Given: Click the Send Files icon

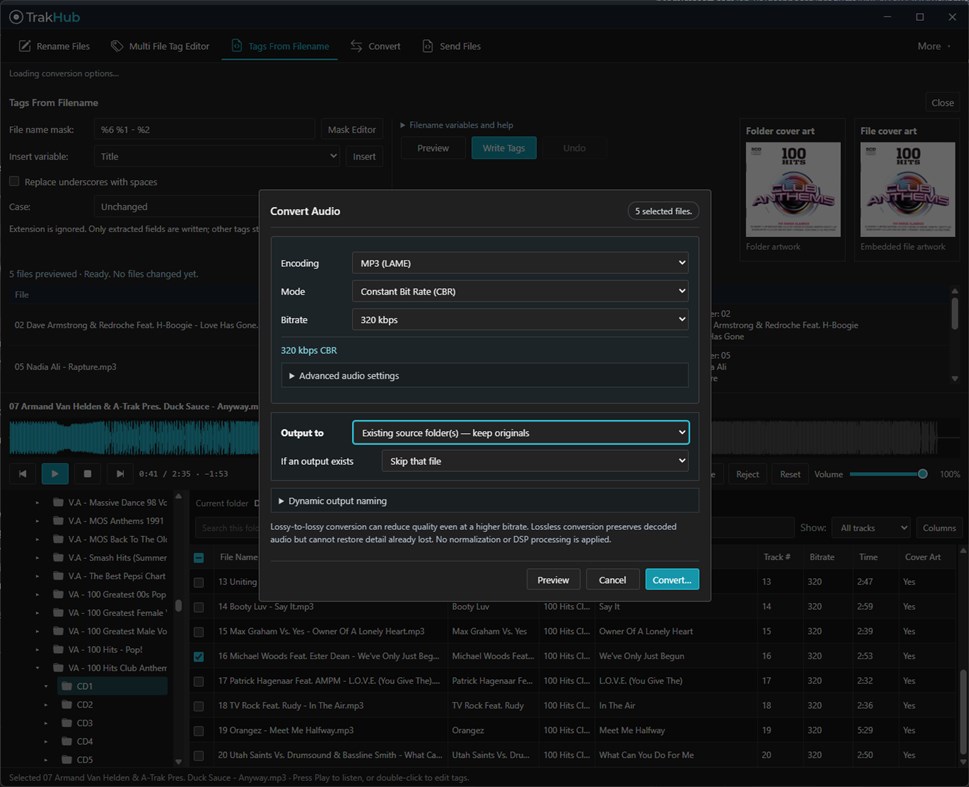Looking at the screenshot, I should (x=428, y=46).
